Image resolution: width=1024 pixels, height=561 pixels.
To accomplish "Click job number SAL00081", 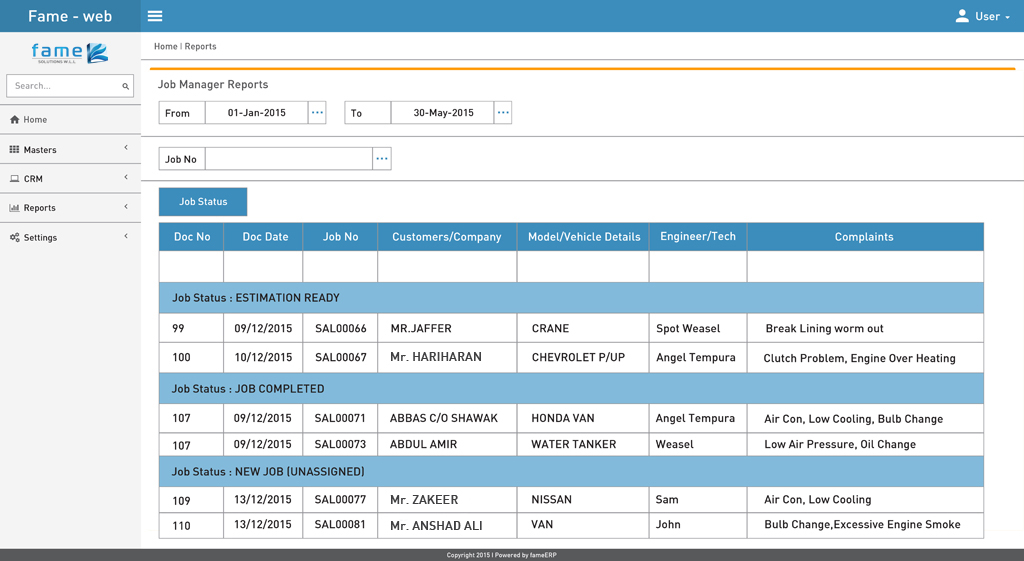I will tap(340, 524).
